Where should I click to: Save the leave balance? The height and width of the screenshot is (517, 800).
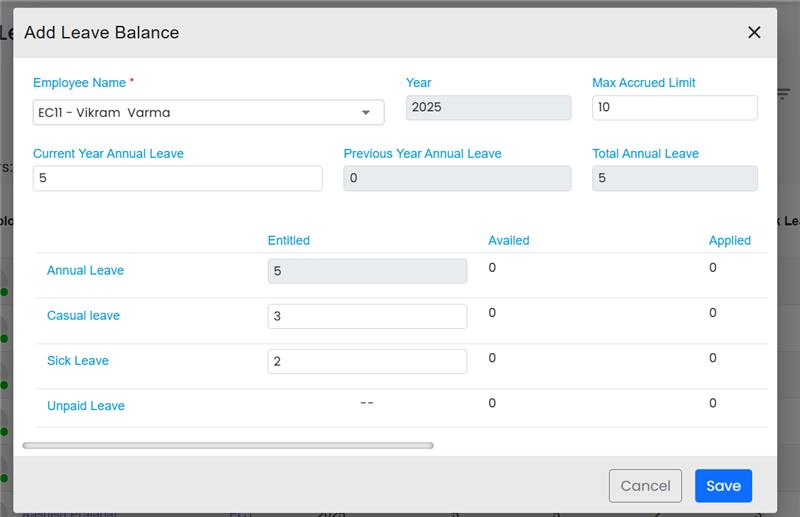click(723, 486)
